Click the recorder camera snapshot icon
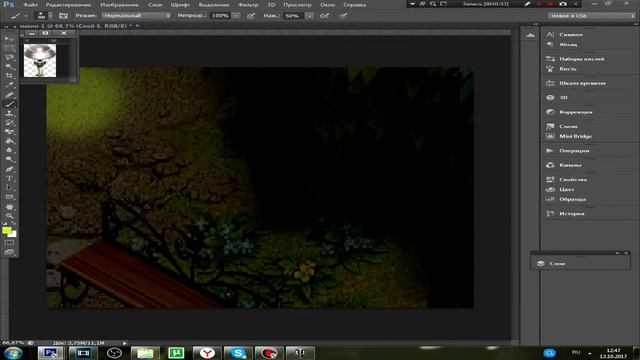 [x=563, y=4]
